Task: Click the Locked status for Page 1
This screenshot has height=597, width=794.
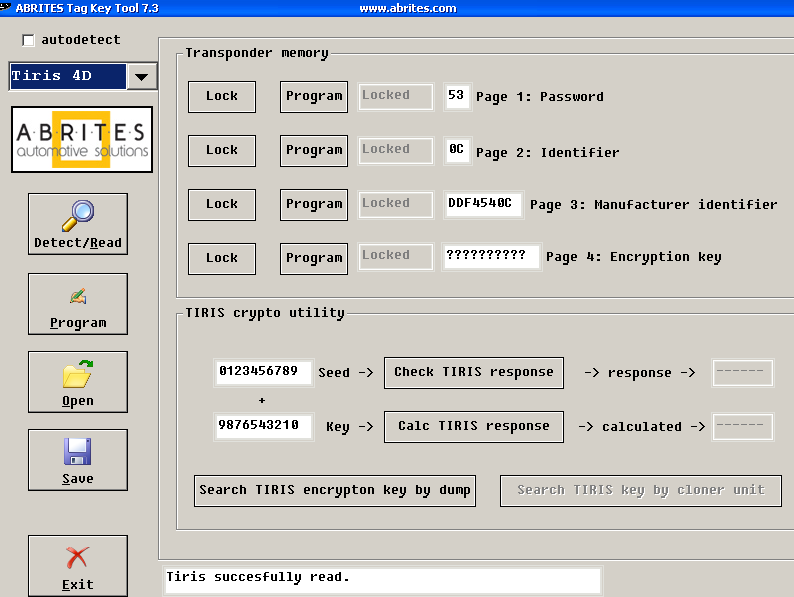Action: pos(395,96)
